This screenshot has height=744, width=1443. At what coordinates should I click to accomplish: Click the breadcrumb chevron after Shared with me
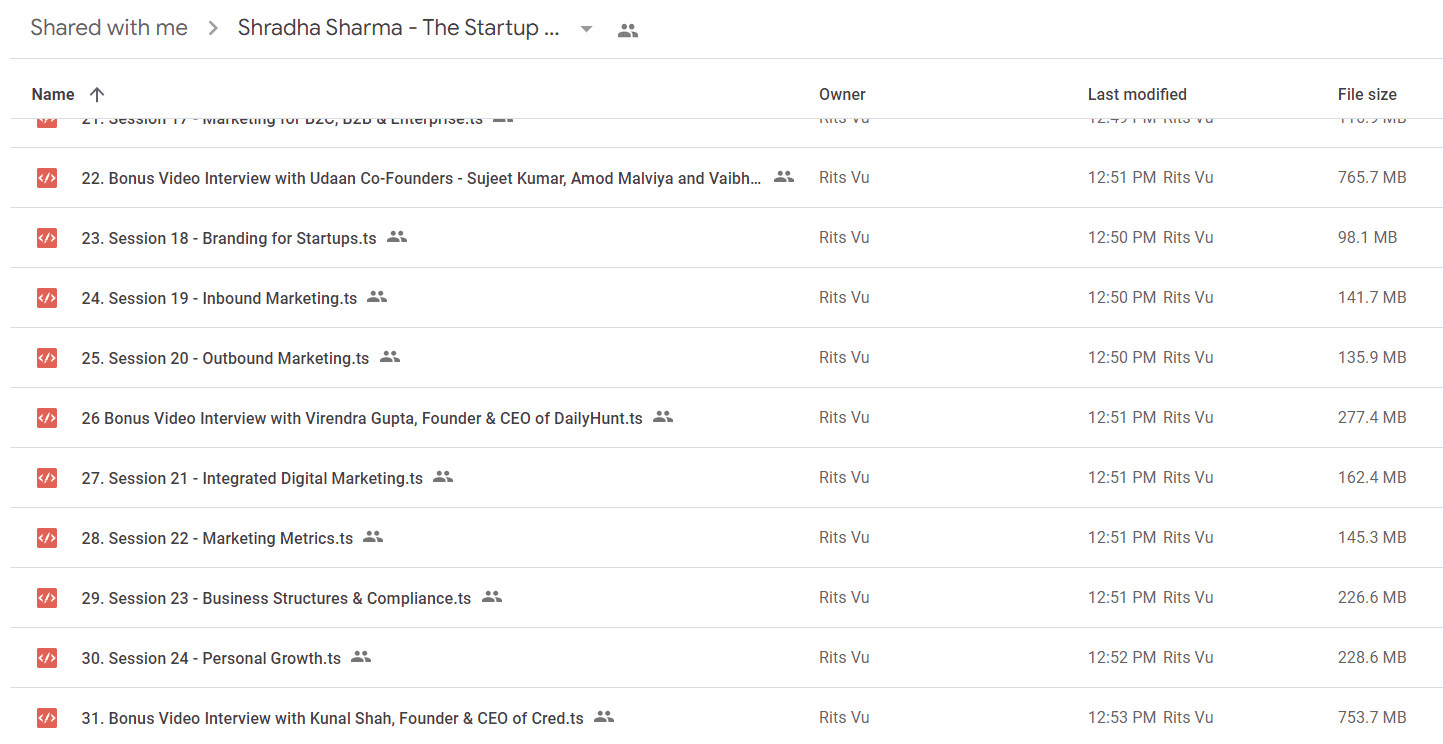pyautogui.click(x=213, y=29)
